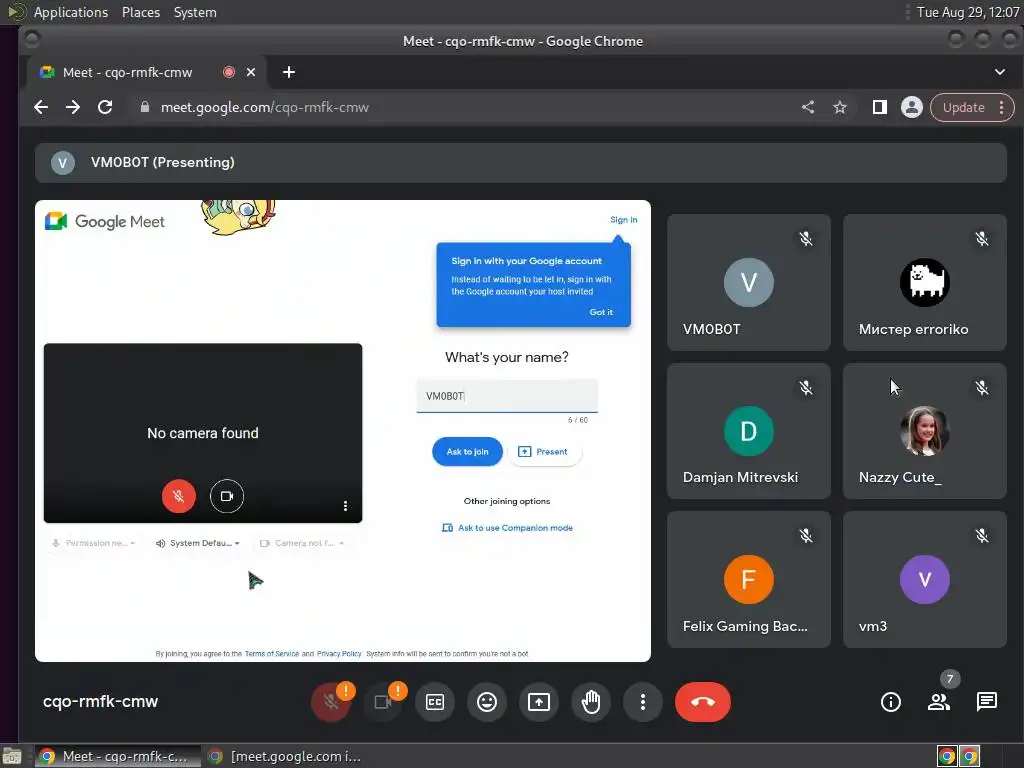The width and height of the screenshot is (1024, 768).
Task: Open chat with everyone icon
Action: (987, 702)
